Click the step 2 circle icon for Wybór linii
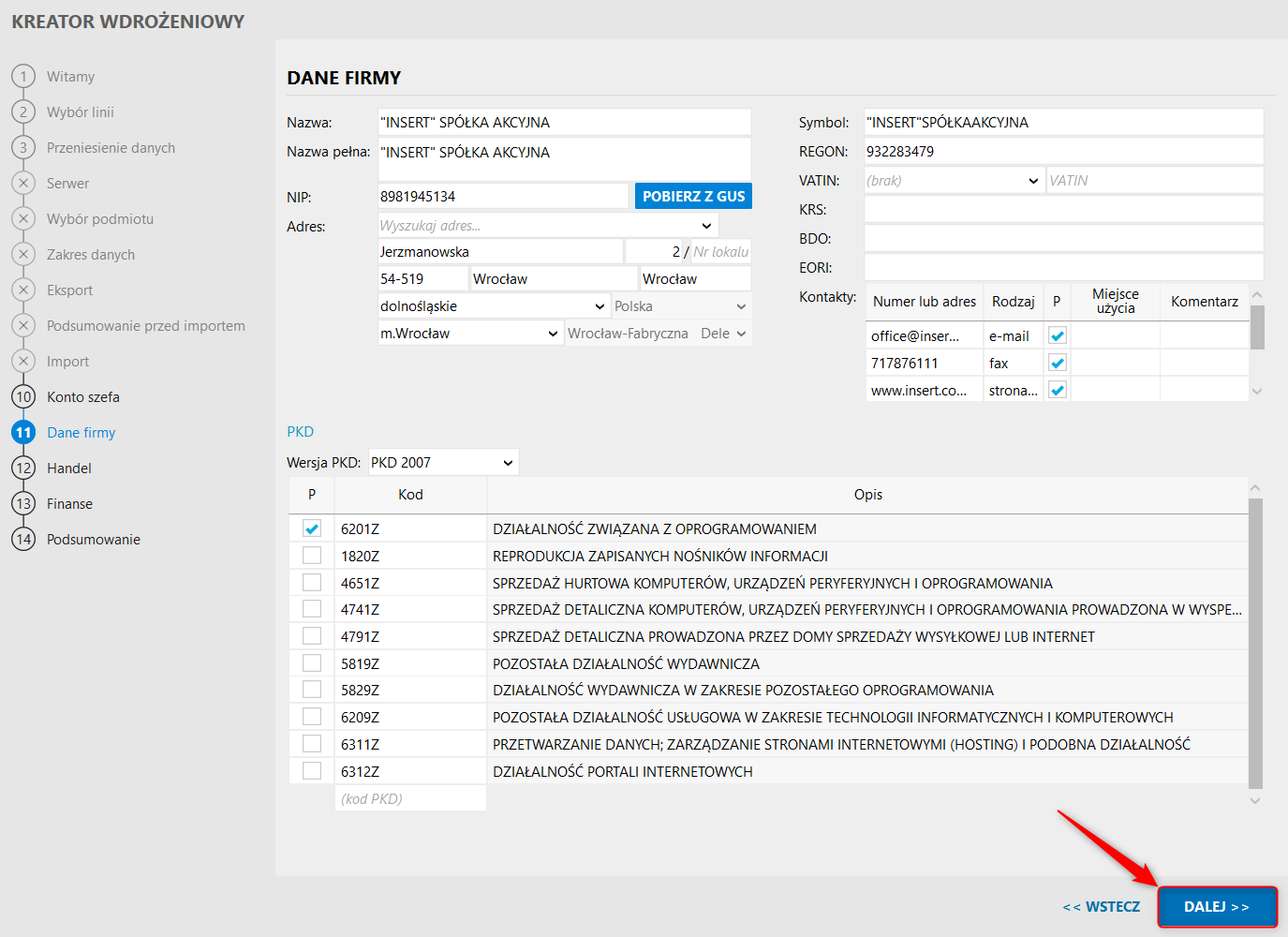 click(x=23, y=112)
